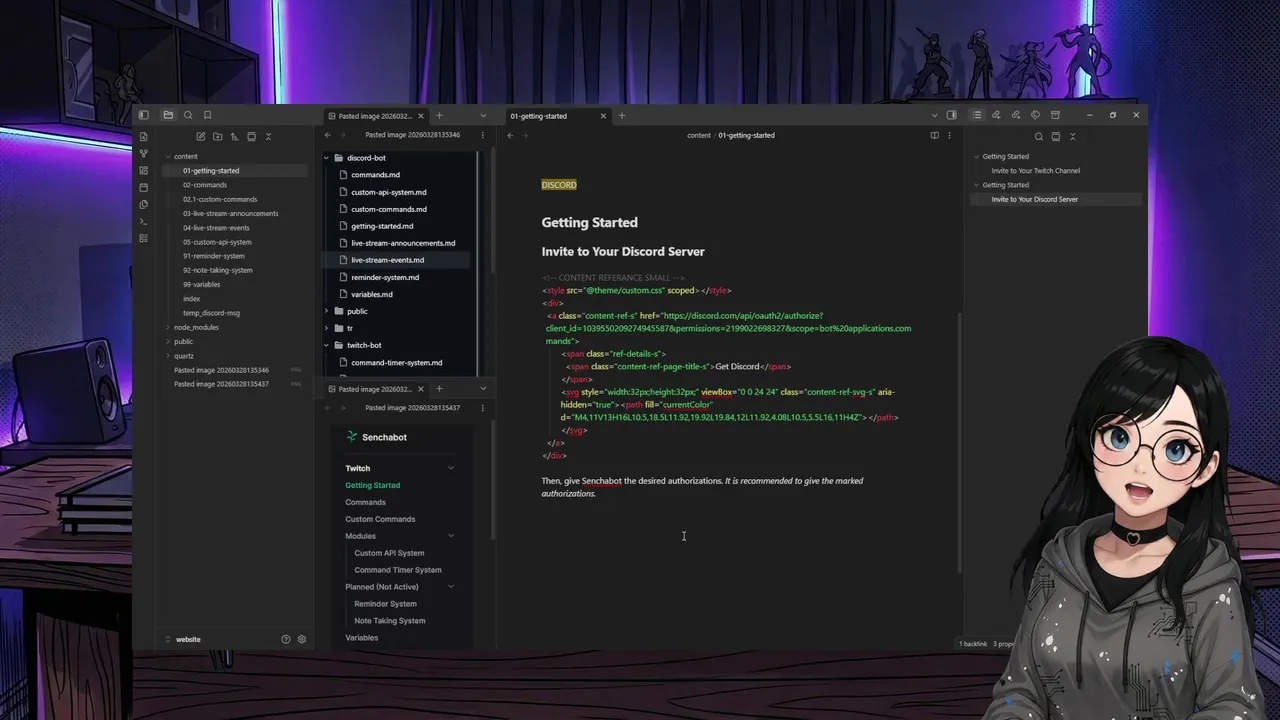Open tab list dropdown for top image pane
The width and height of the screenshot is (1280, 720).
click(x=483, y=115)
